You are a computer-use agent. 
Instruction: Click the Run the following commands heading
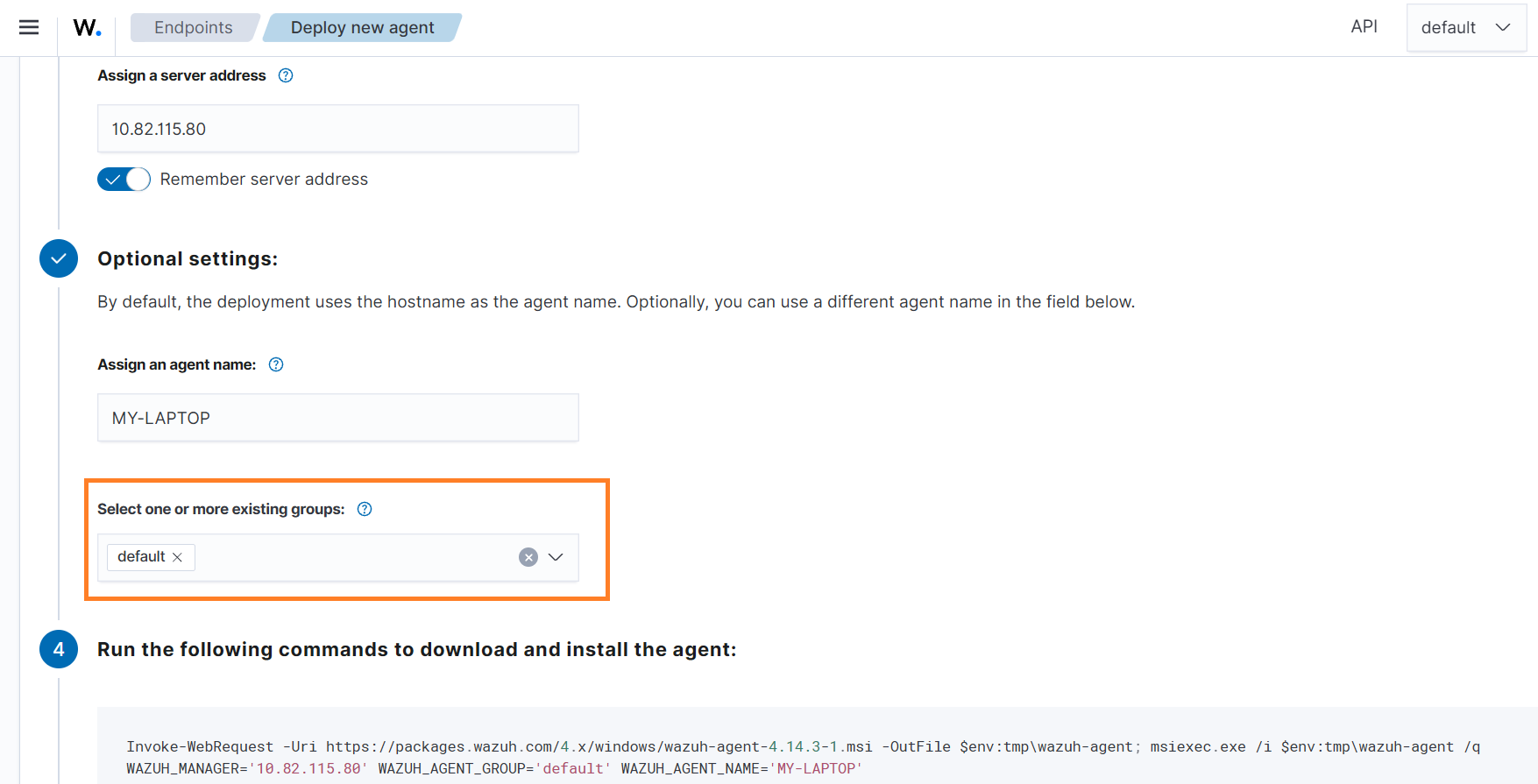(x=417, y=650)
